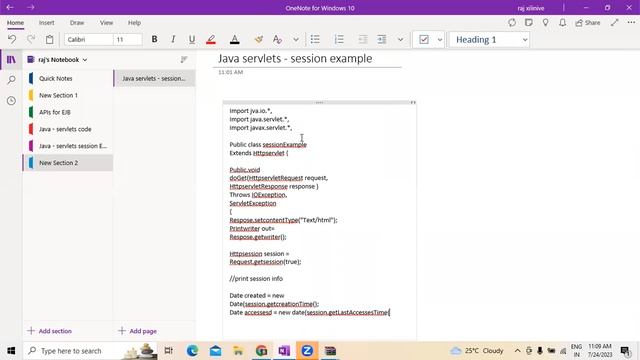
Task: Click the Forward arrow in title bar
Action: pos(31,7)
